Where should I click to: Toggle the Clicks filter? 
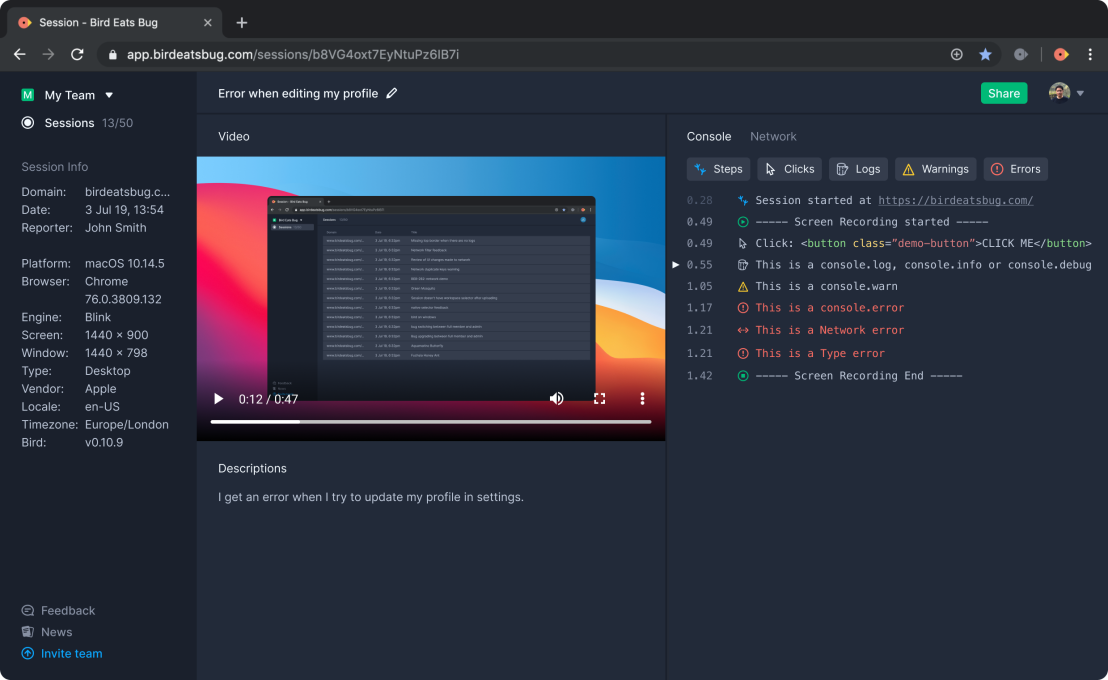point(789,169)
